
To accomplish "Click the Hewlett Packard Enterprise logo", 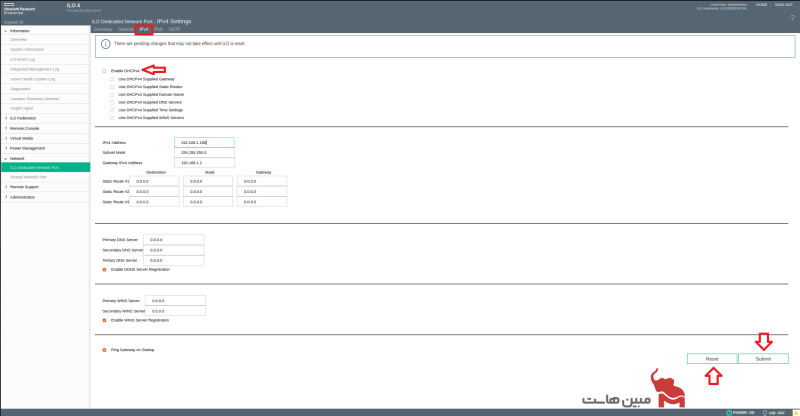I will [x=19, y=9].
